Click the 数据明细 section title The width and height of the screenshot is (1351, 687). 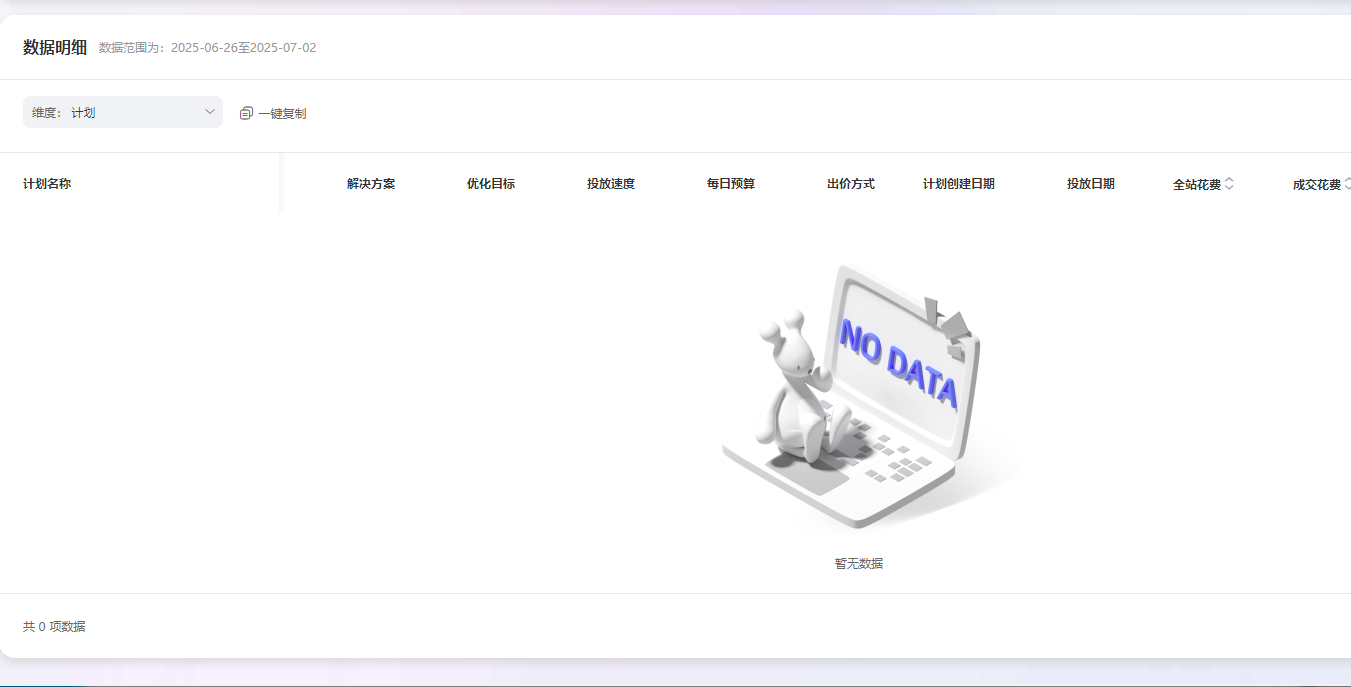[x=55, y=47]
